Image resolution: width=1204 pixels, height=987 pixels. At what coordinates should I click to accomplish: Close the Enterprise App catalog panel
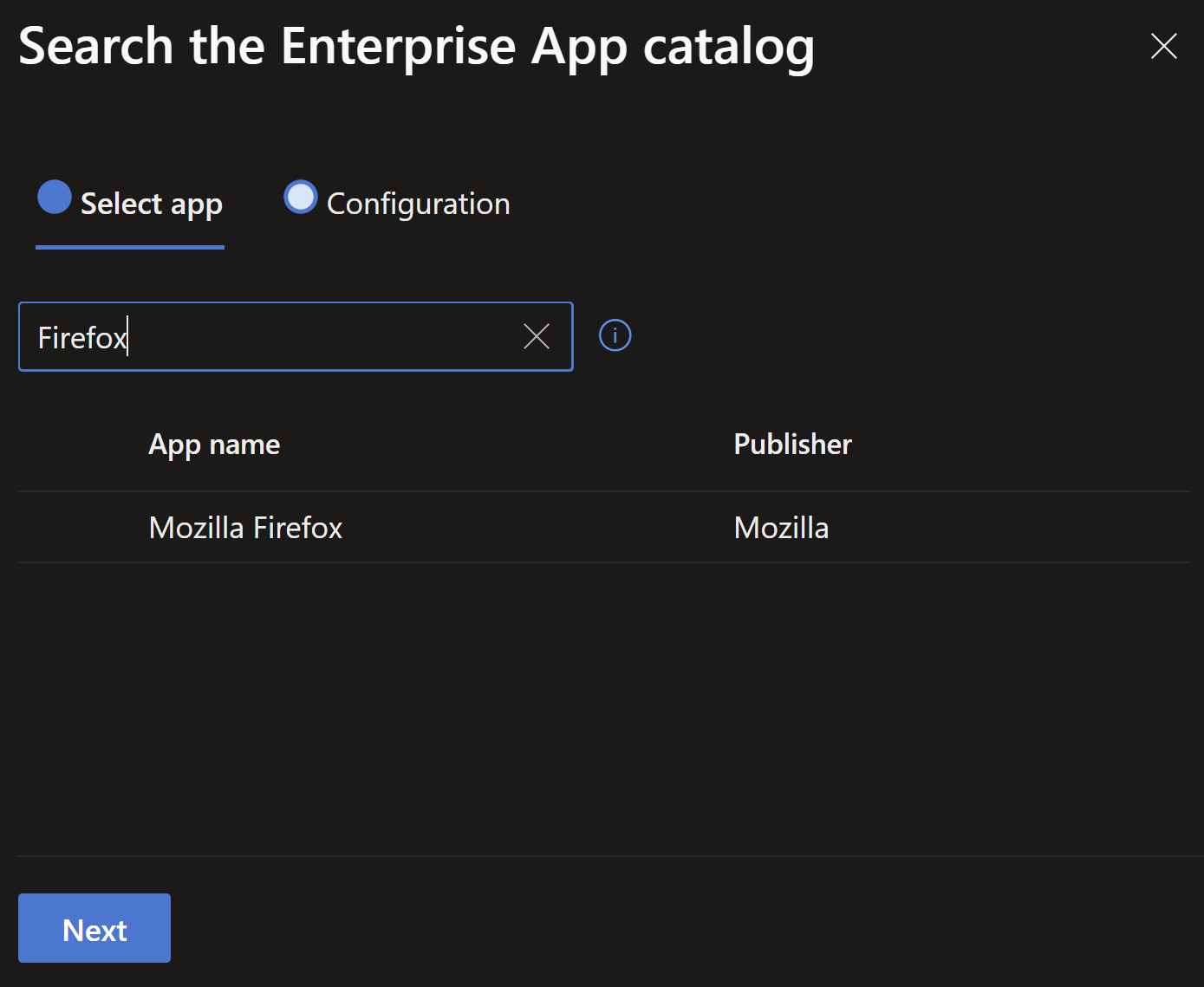point(1163,46)
